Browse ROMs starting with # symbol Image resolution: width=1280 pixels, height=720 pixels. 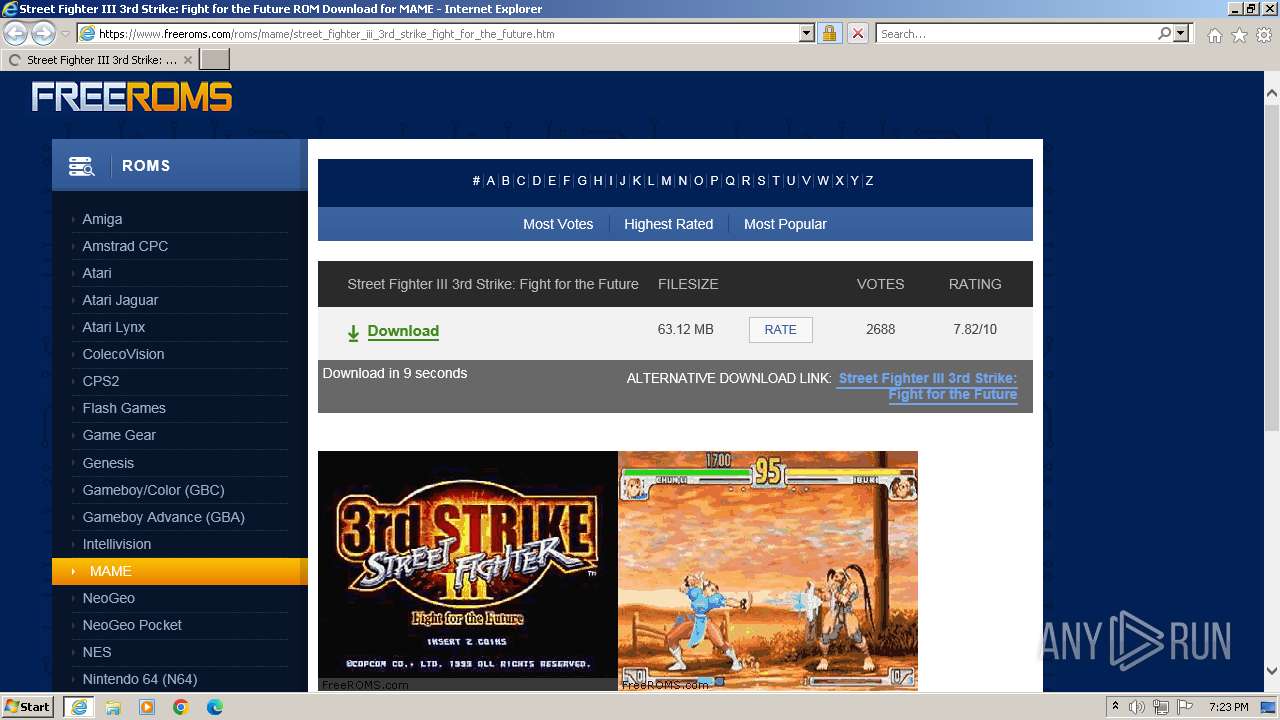pyautogui.click(x=476, y=181)
